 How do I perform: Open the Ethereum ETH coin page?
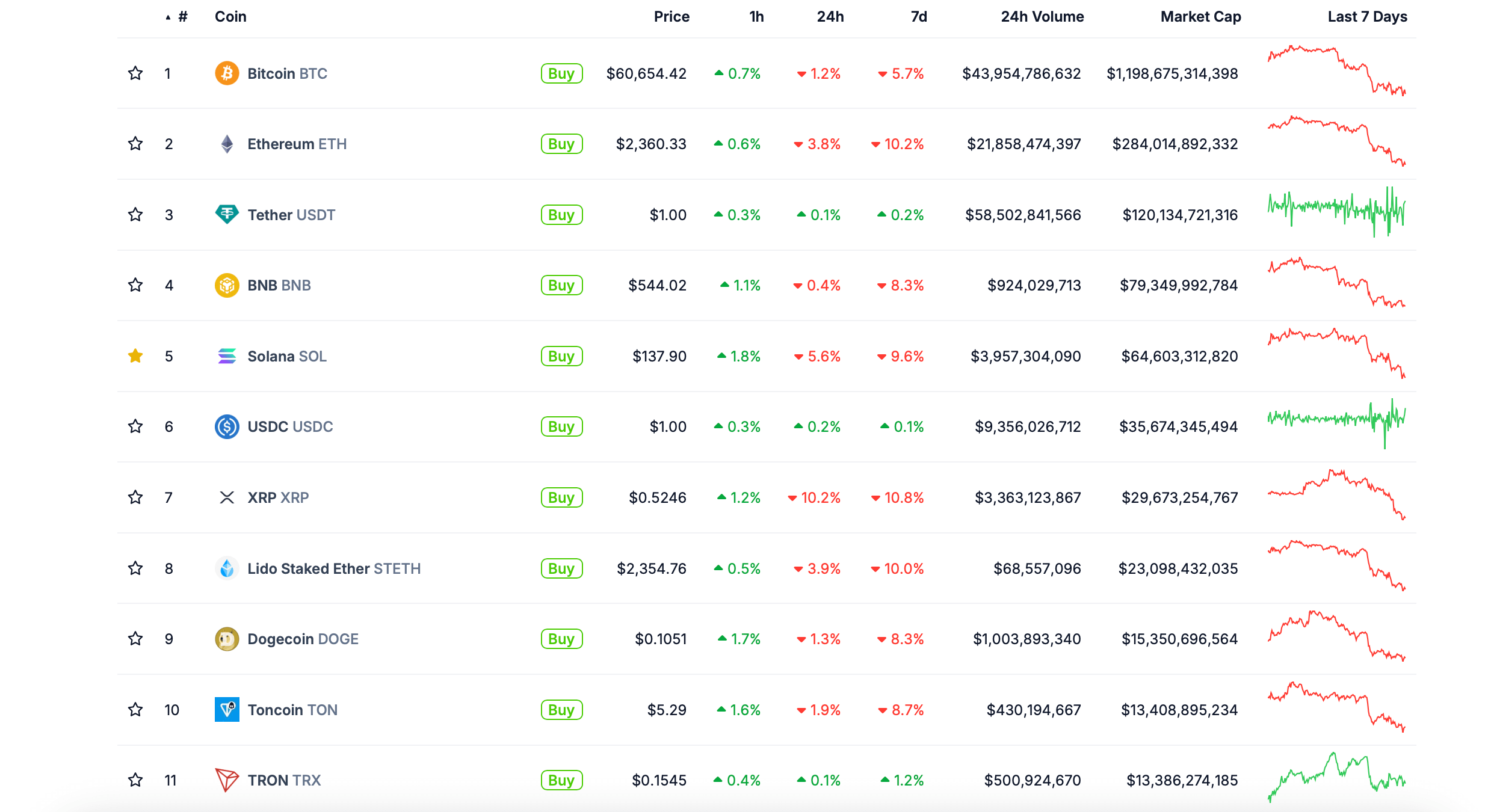(x=297, y=144)
